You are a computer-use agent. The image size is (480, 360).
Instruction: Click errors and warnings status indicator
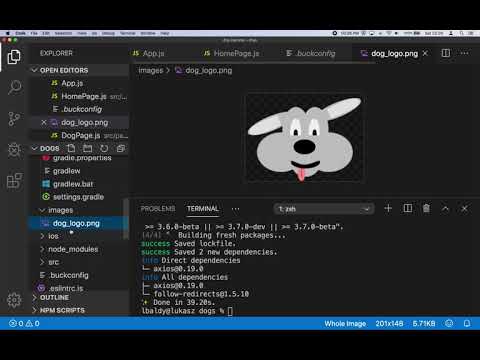24,323
